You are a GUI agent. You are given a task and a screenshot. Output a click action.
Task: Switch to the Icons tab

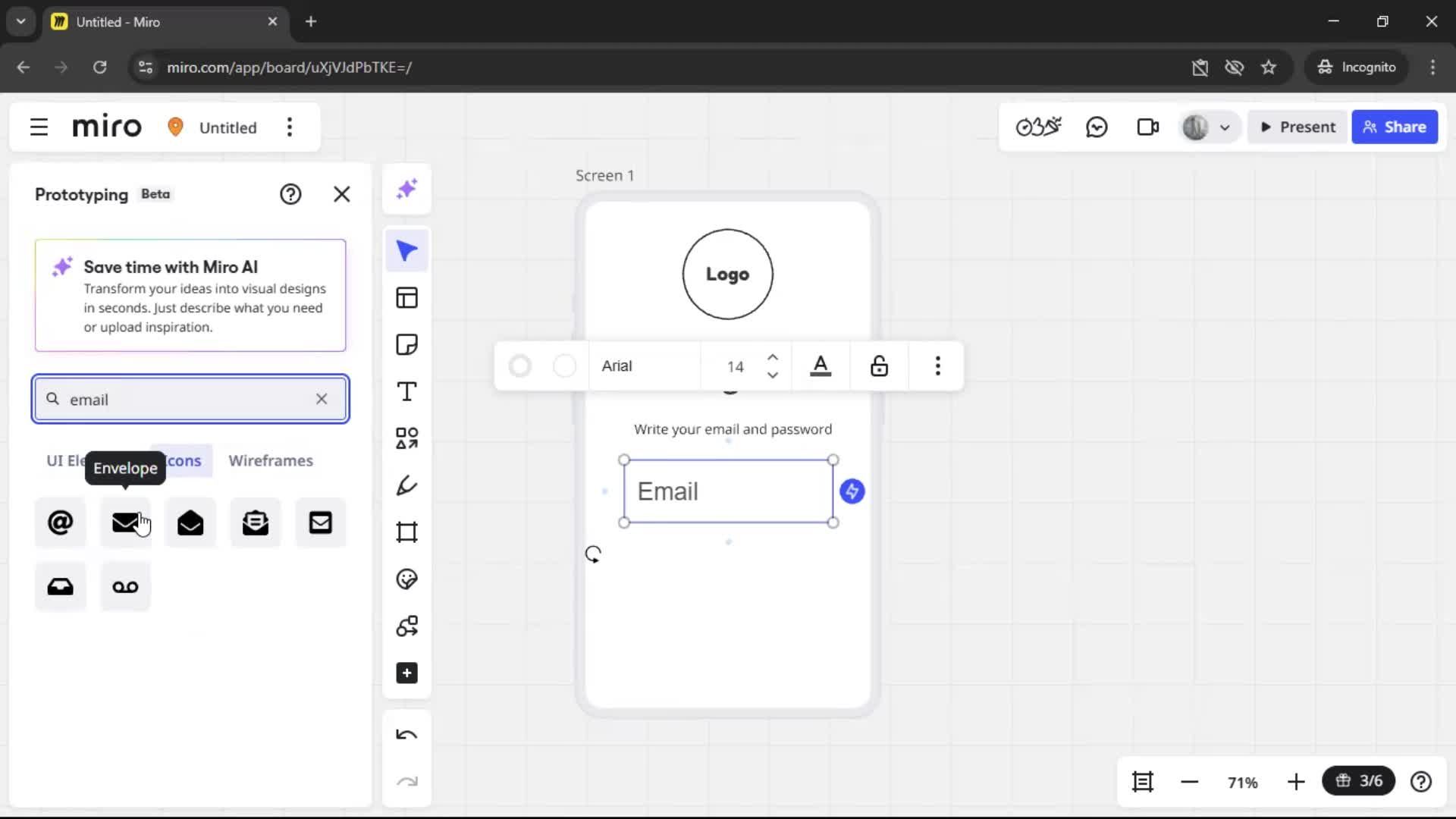coord(184,460)
